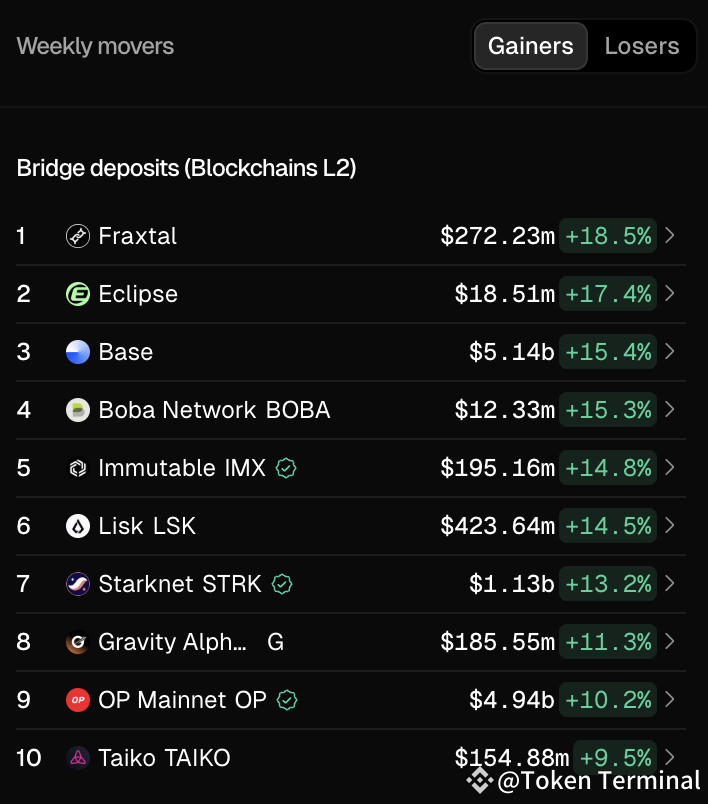Select the Taiko logo icon

(x=78, y=758)
